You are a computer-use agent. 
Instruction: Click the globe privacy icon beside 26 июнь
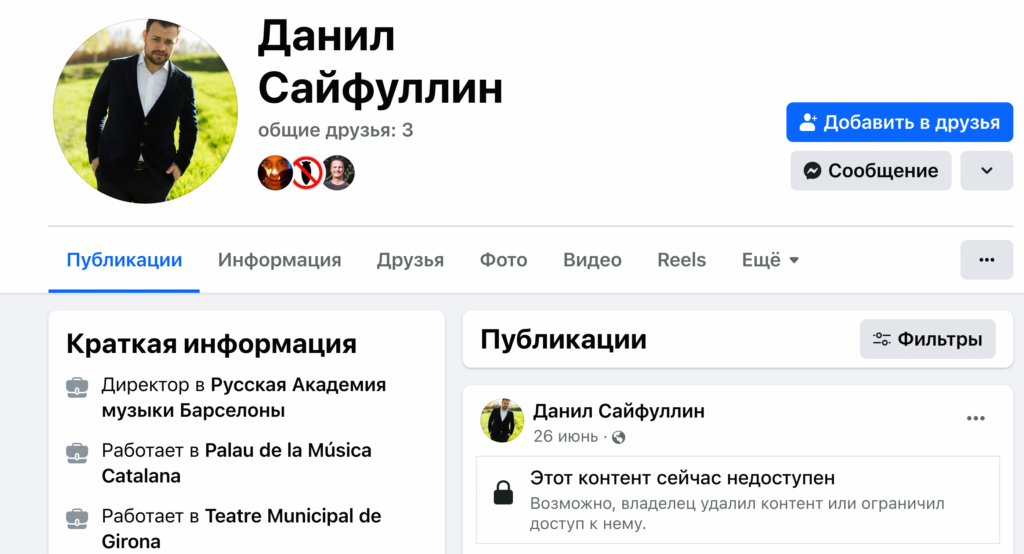[618, 437]
